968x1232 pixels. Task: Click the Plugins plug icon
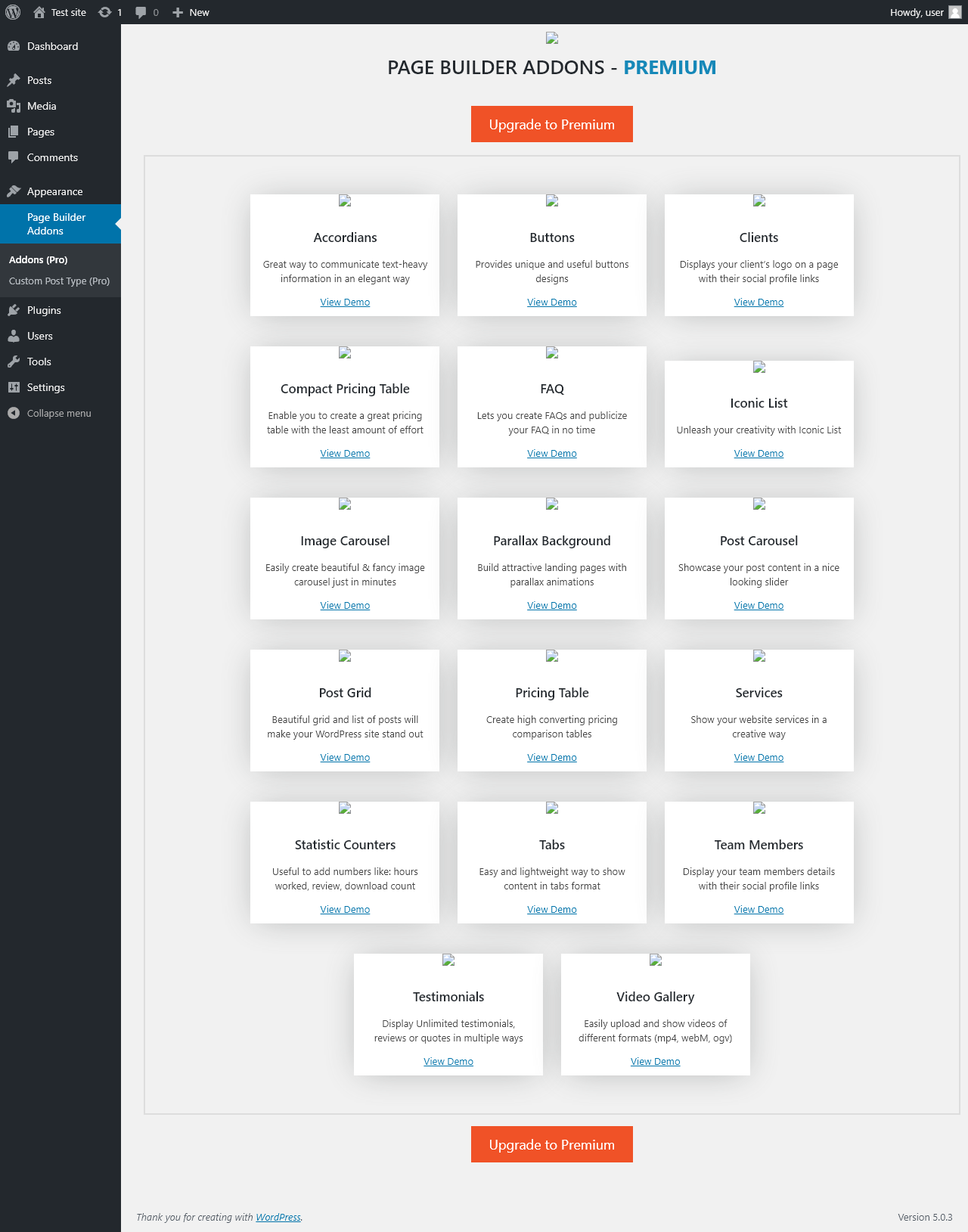coord(14,310)
